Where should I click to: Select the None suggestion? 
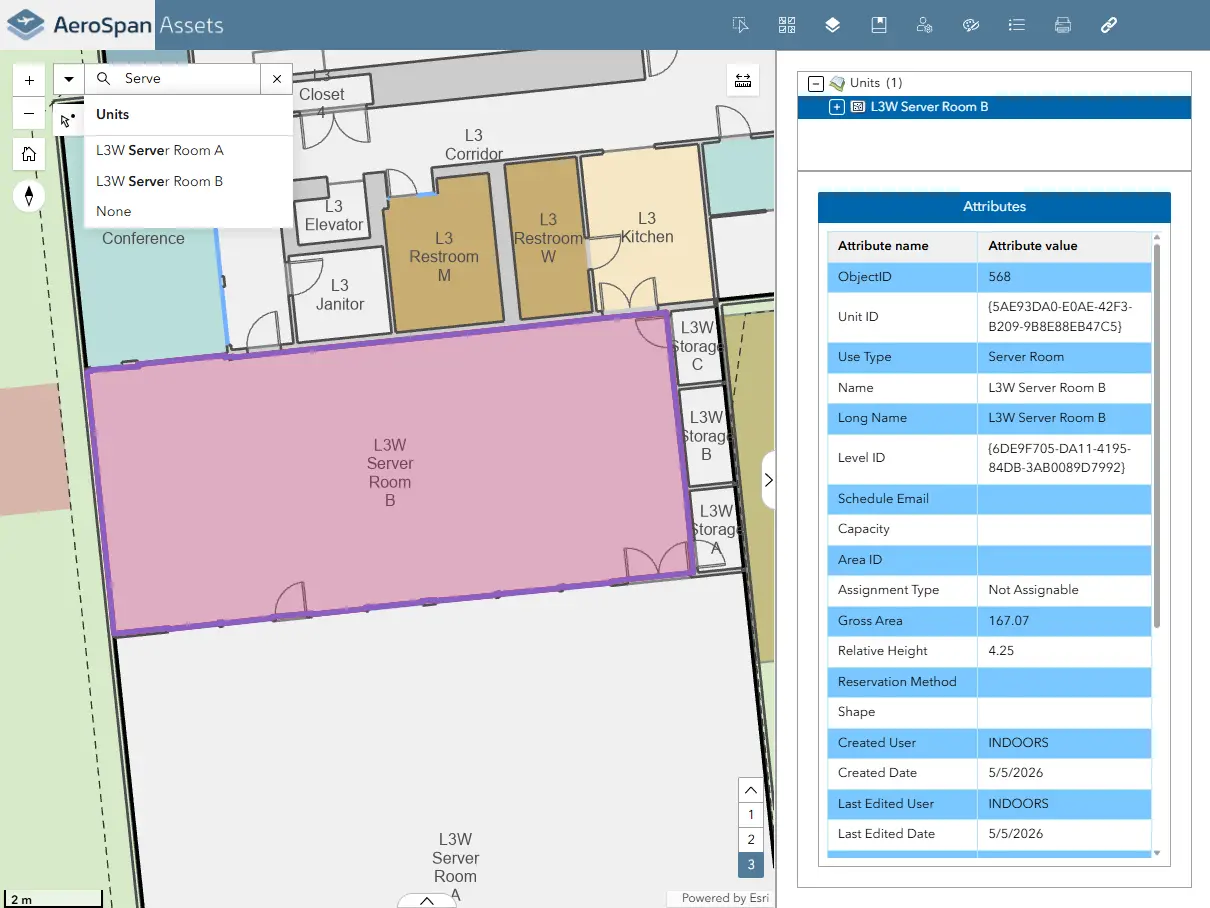[188, 211]
